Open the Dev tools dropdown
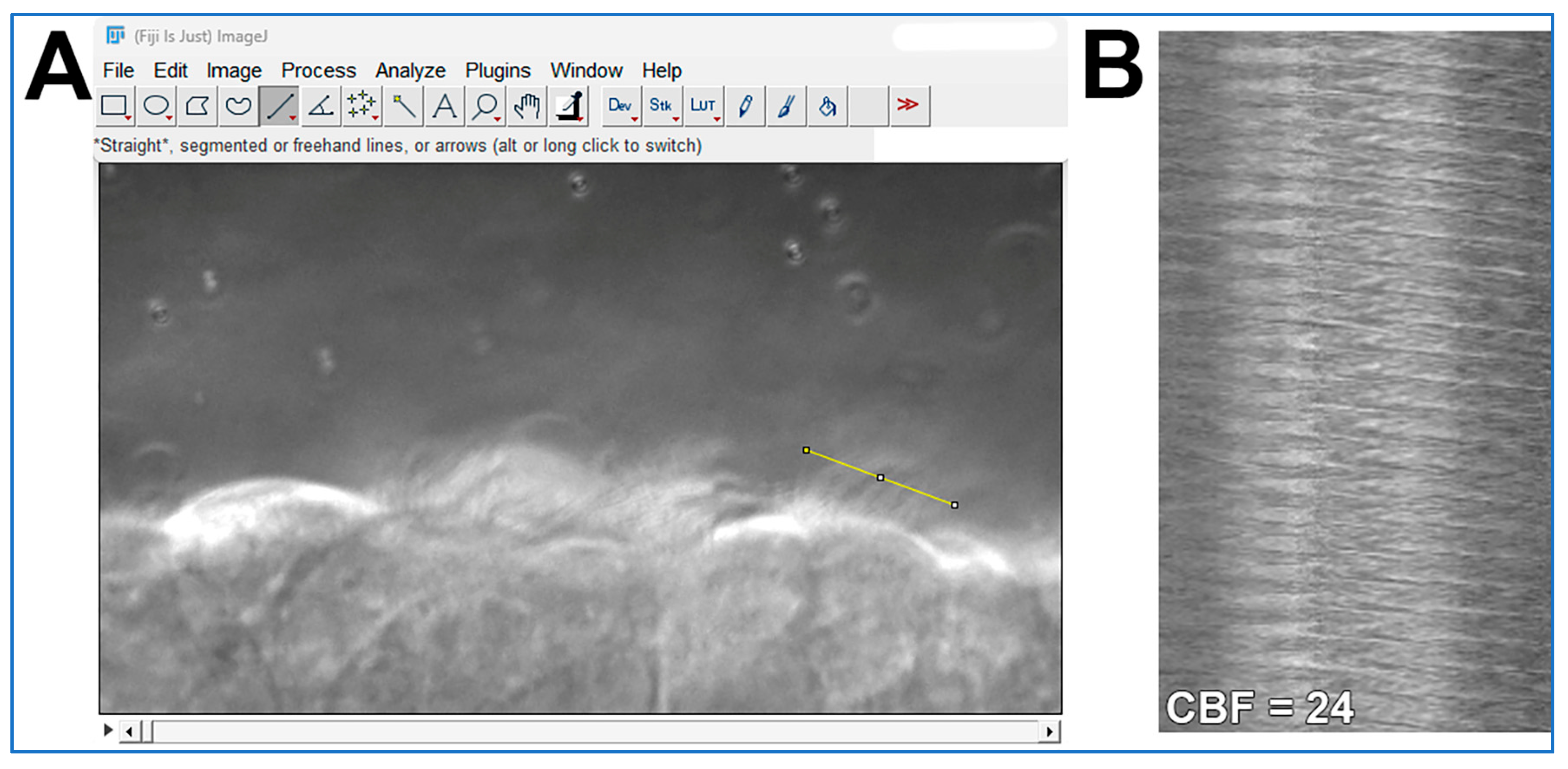Viewport: 1568px width, 769px height. pos(620,106)
